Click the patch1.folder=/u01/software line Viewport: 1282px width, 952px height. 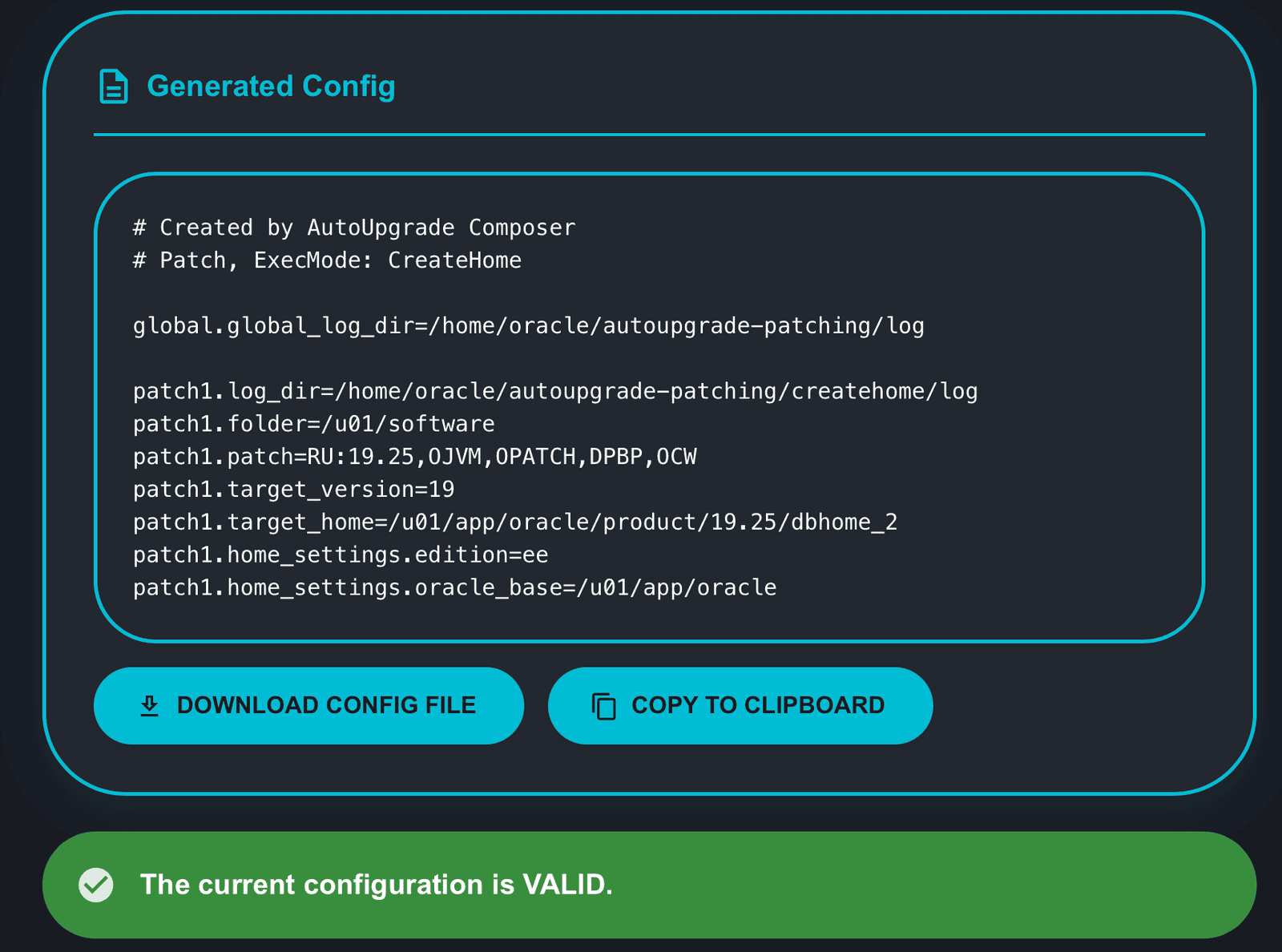[313, 424]
